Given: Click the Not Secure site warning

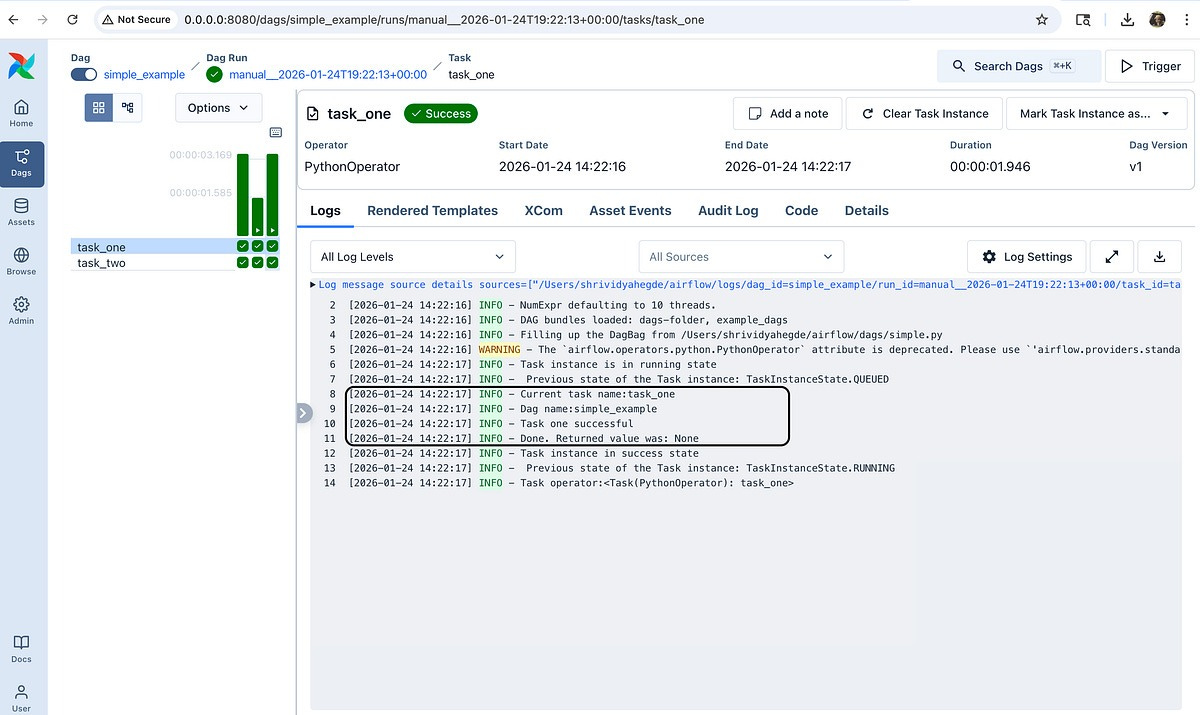Looking at the screenshot, I should tap(136, 19).
